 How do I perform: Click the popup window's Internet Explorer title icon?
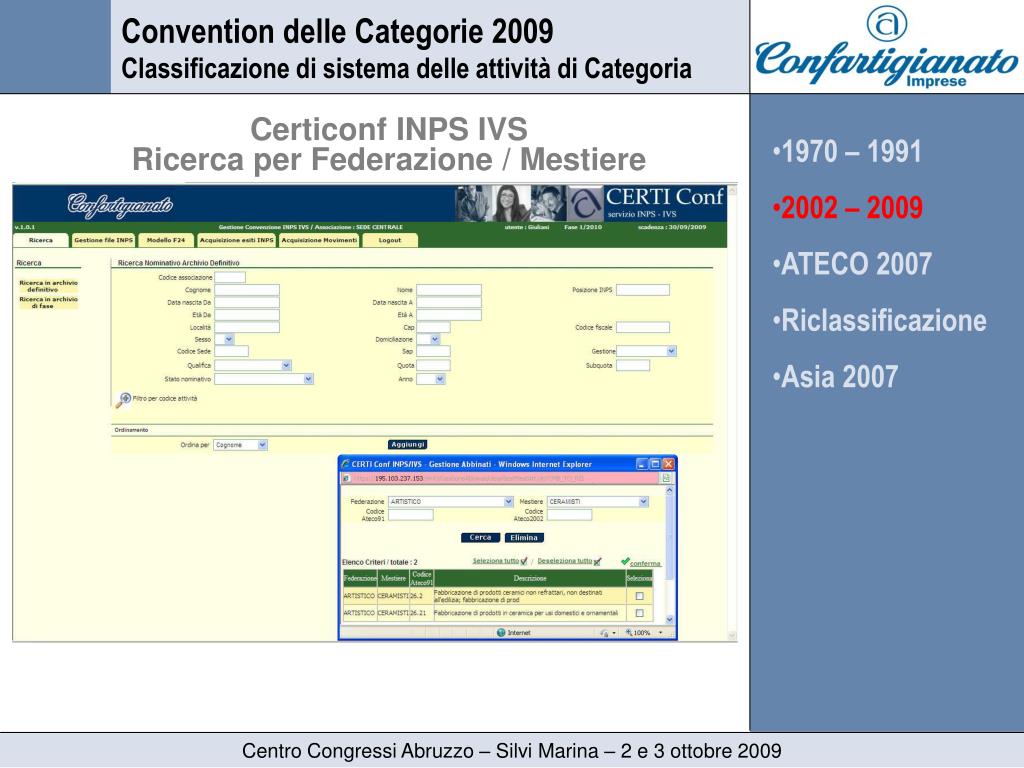click(345, 464)
